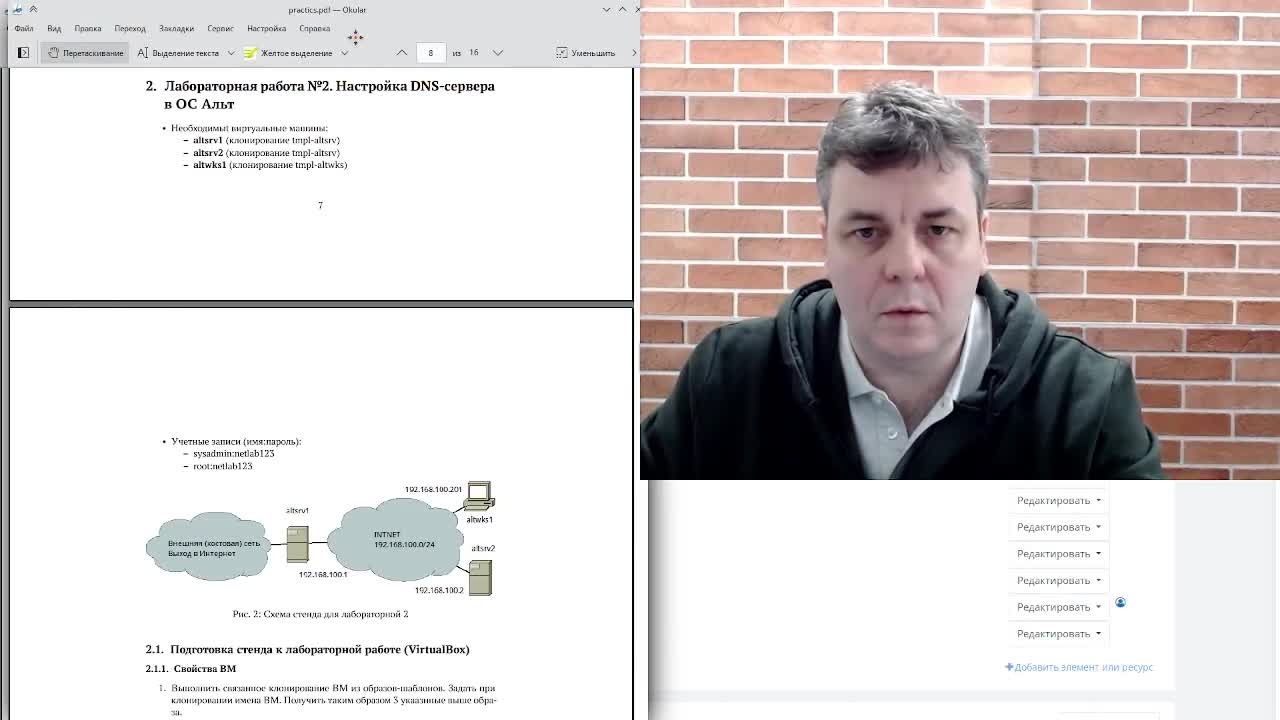
Task: Click the altwks1 list entry in document
Action: click(x=270, y=165)
